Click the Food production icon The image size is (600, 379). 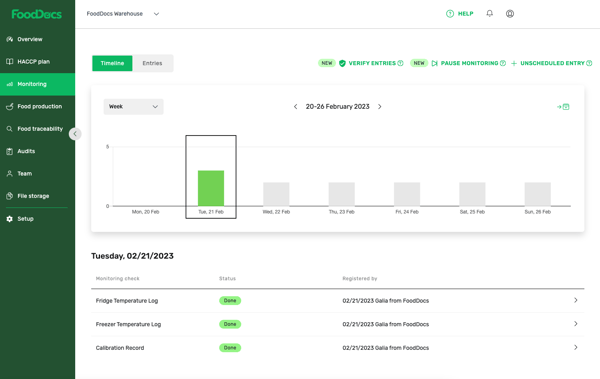[10, 106]
